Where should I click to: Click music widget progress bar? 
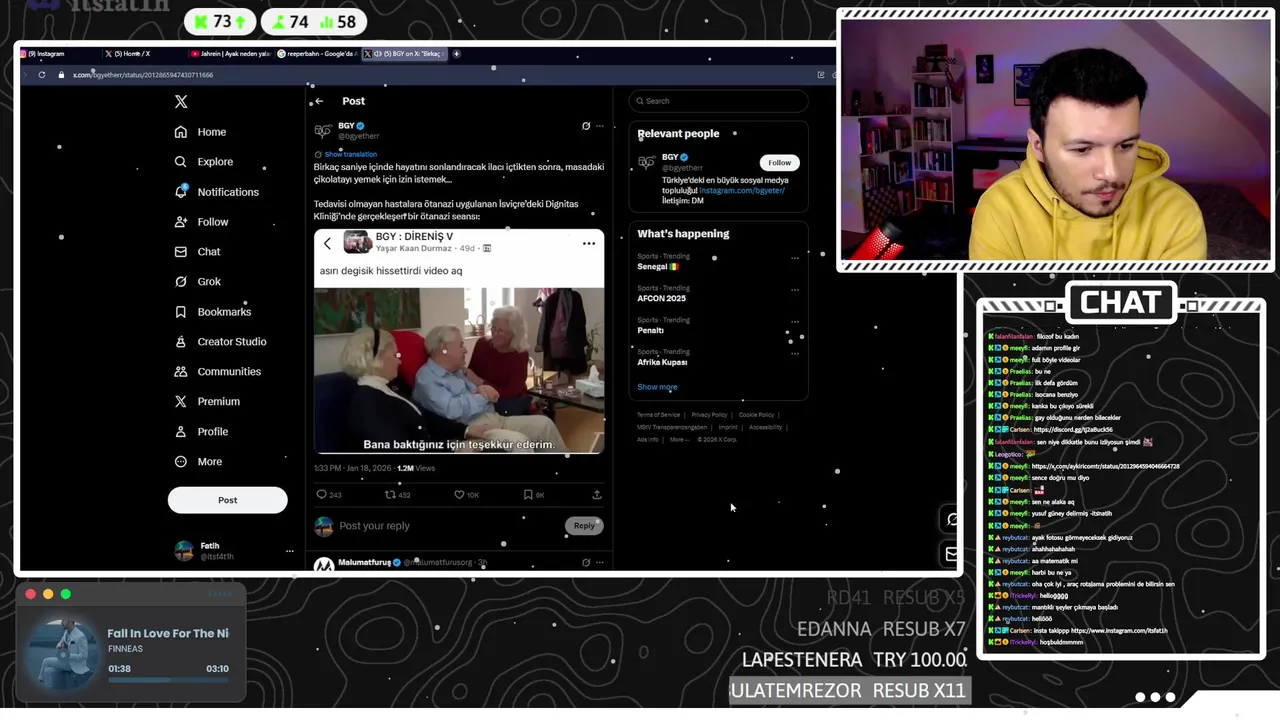tap(168, 680)
